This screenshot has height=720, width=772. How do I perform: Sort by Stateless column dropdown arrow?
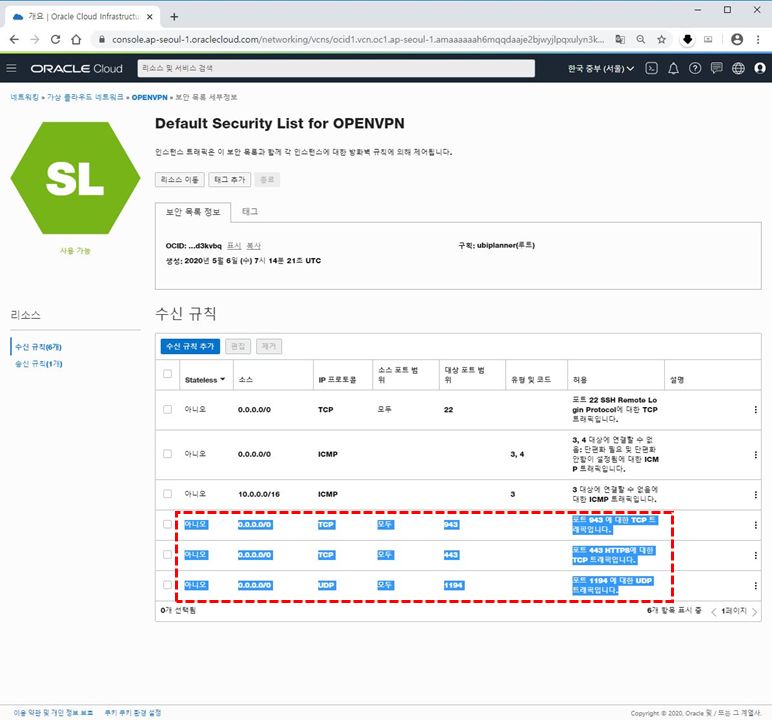(x=223, y=379)
